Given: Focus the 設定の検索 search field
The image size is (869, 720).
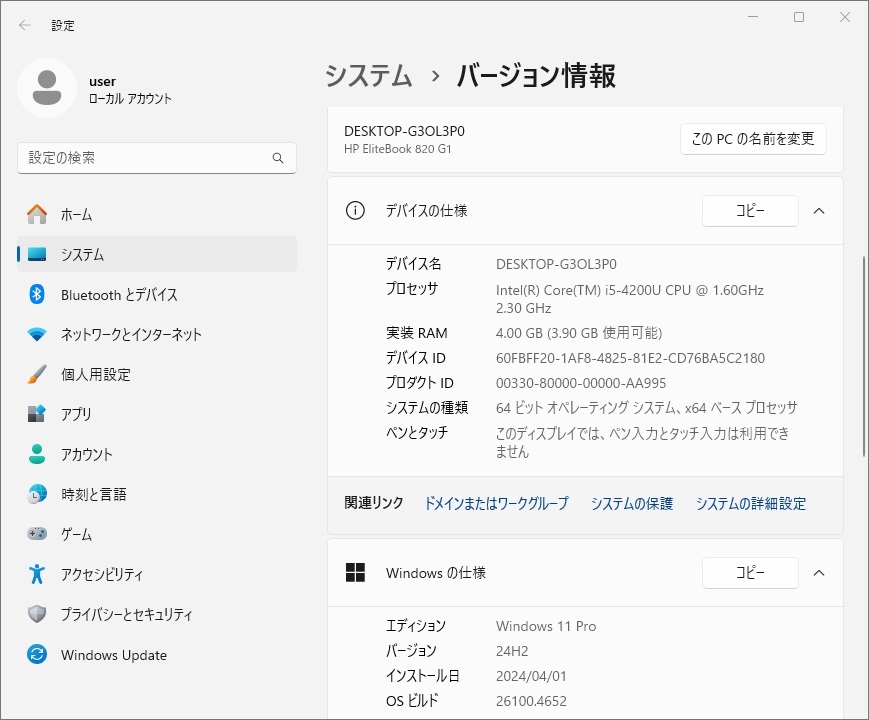Looking at the screenshot, I should coord(157,158).
